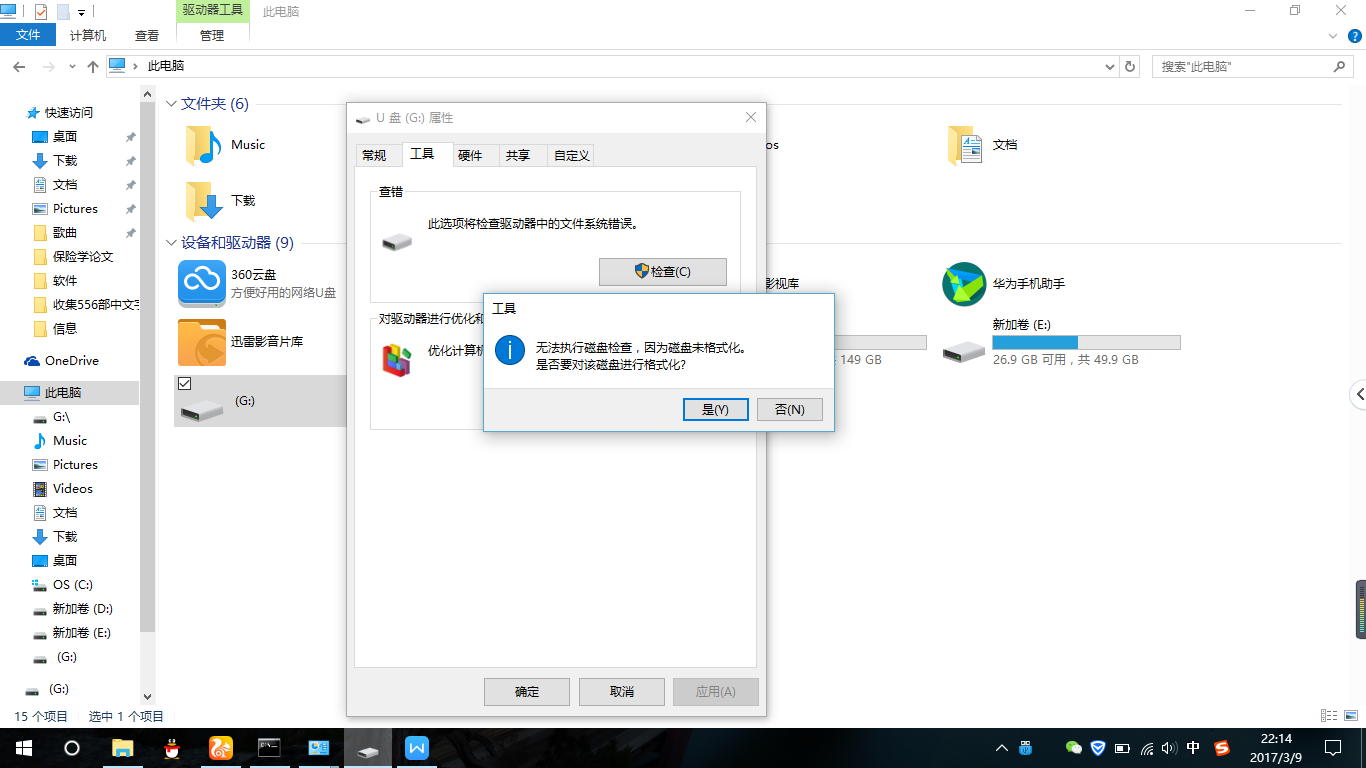
Task: Collapse the 设备和驱动器 (9) group
Action: (172, 243)
